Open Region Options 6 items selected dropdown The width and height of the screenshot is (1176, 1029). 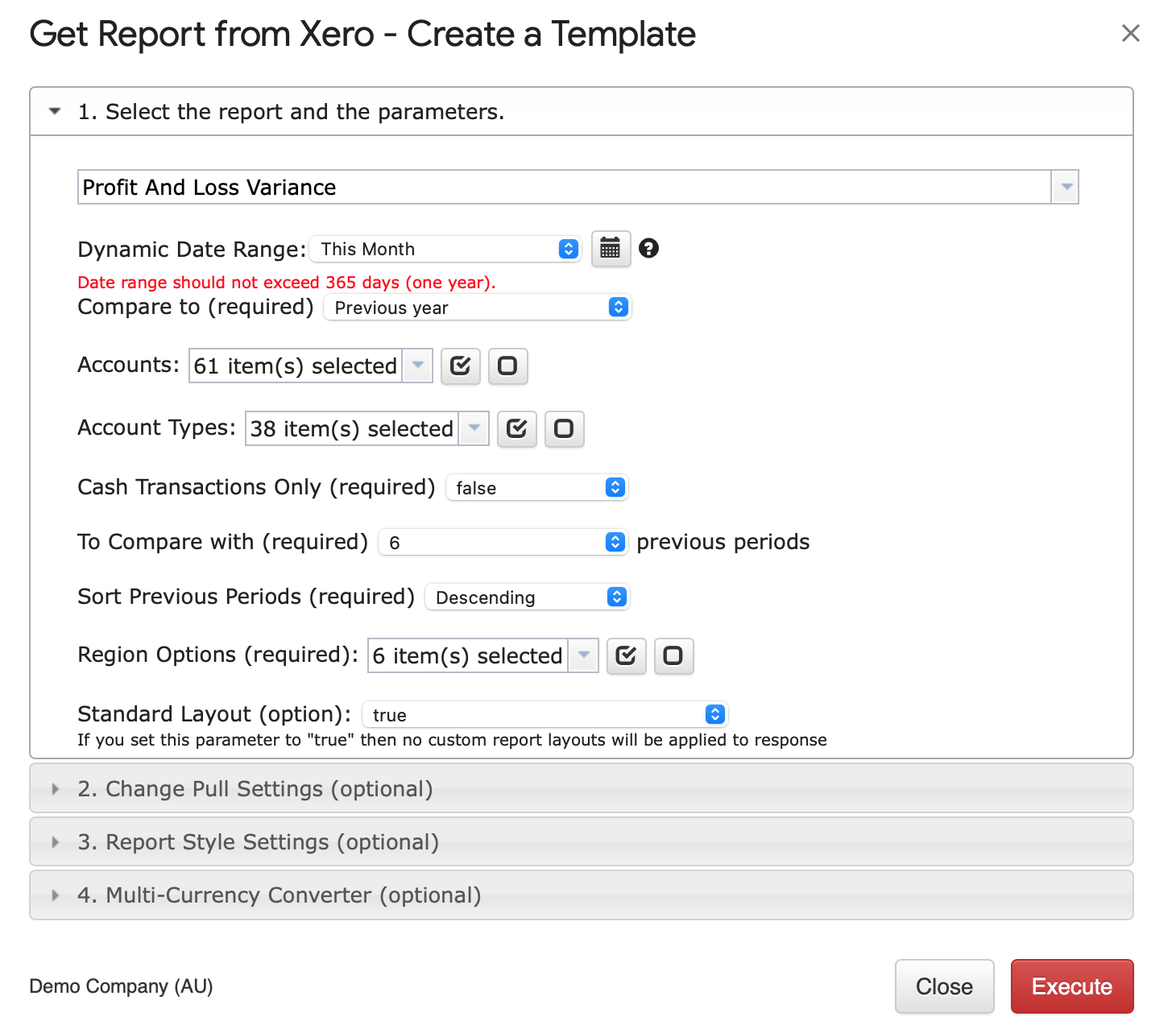[x=483, y=656]
